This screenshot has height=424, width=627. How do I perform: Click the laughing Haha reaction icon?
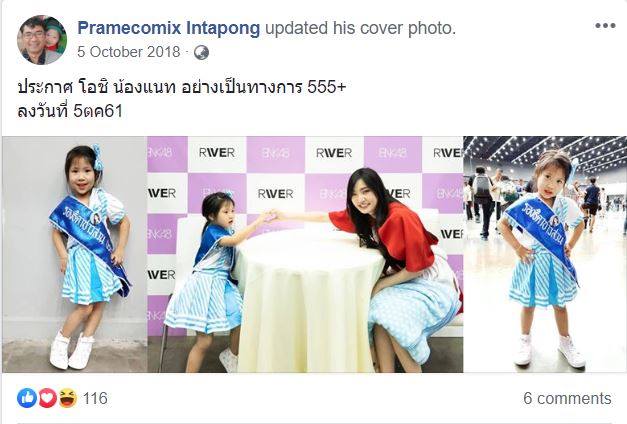coord(68,398)
